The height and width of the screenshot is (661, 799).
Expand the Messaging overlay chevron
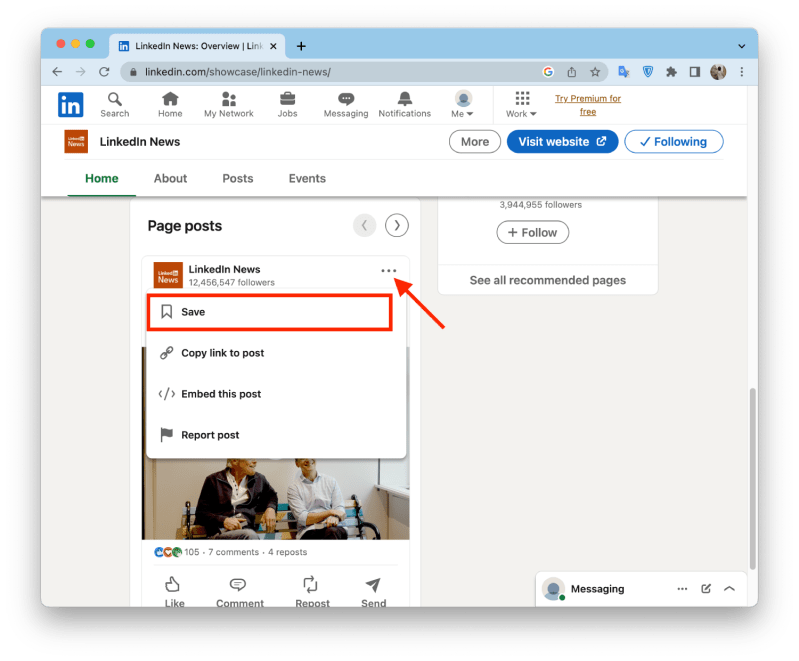coord(729,589)
